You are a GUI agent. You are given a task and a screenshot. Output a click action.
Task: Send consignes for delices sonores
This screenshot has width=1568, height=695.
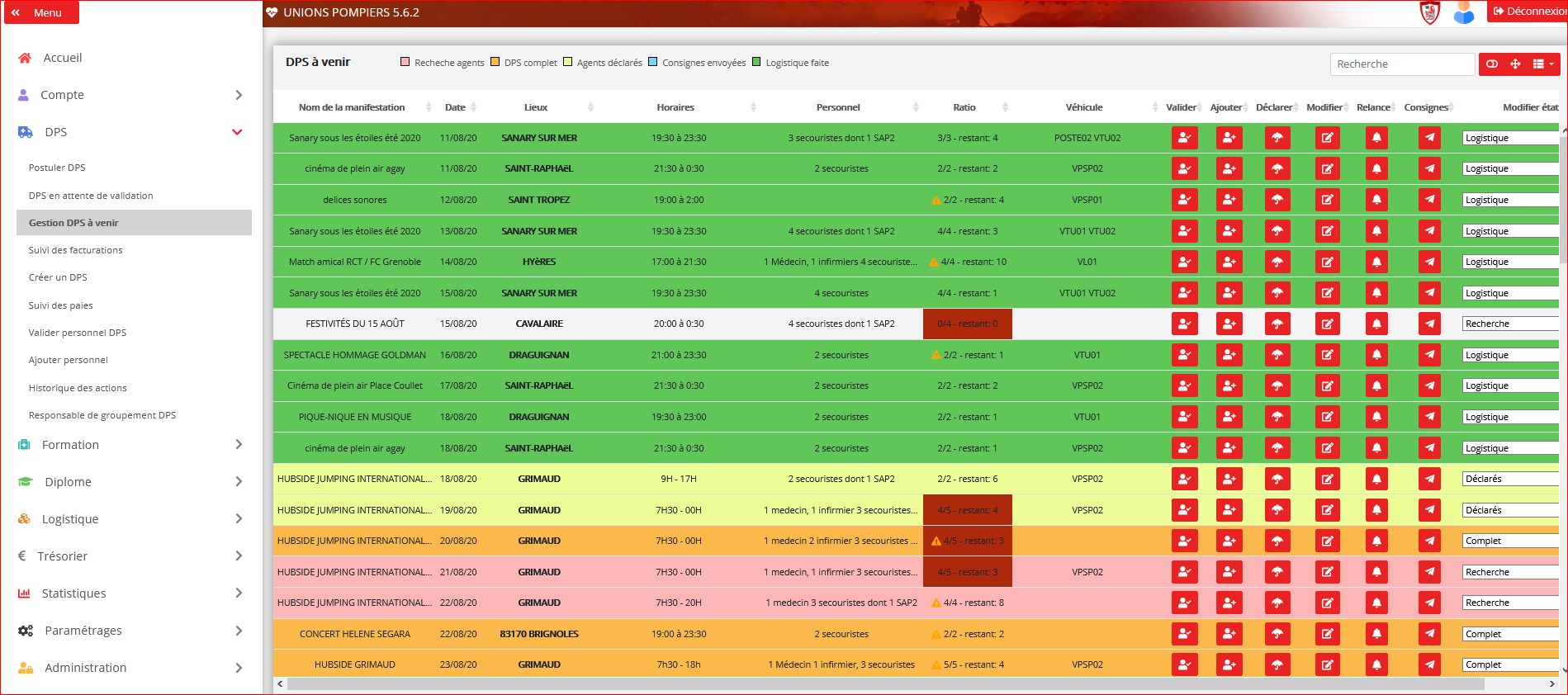click(x=1429, y=200)
